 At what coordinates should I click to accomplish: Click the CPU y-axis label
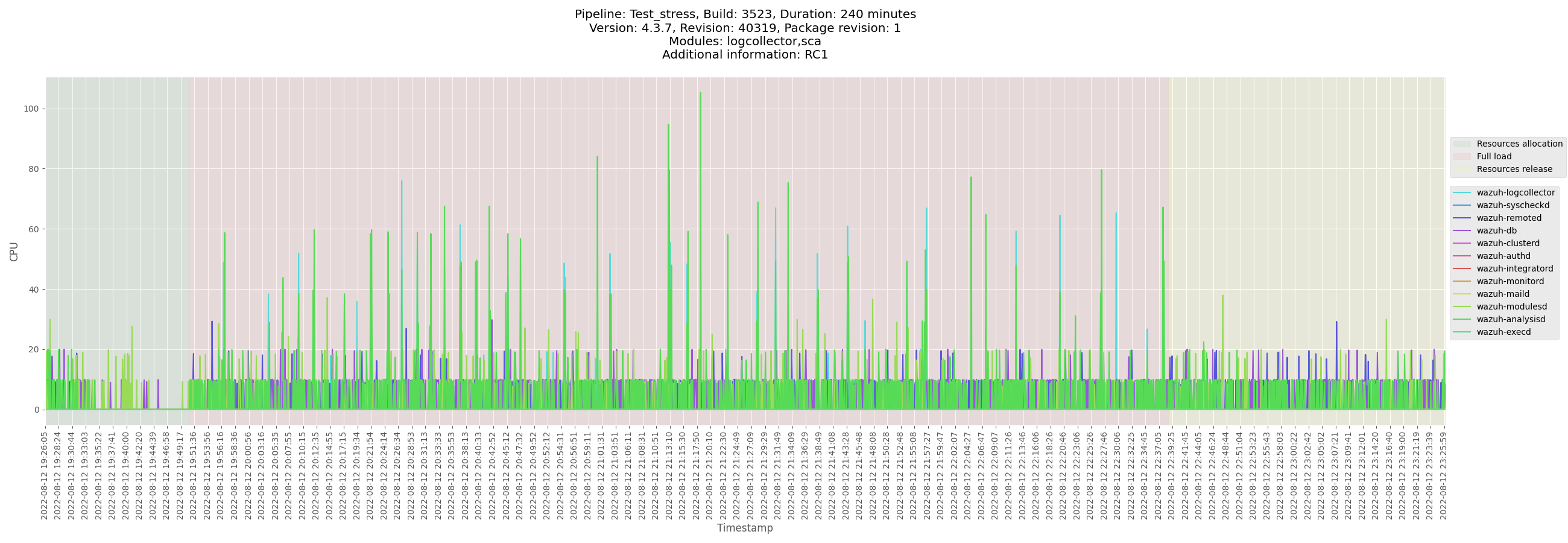pyautogui.click(x=14, y=252)
